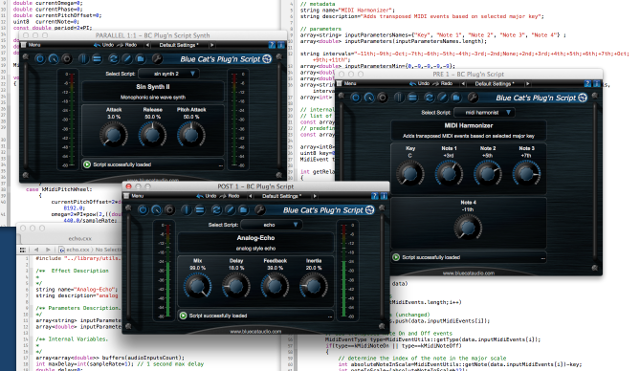This screenshot has height=371, width=640.
Task: Click the horizontal lines icon in PARALLEL toolbar
Action: pos(97,59)
